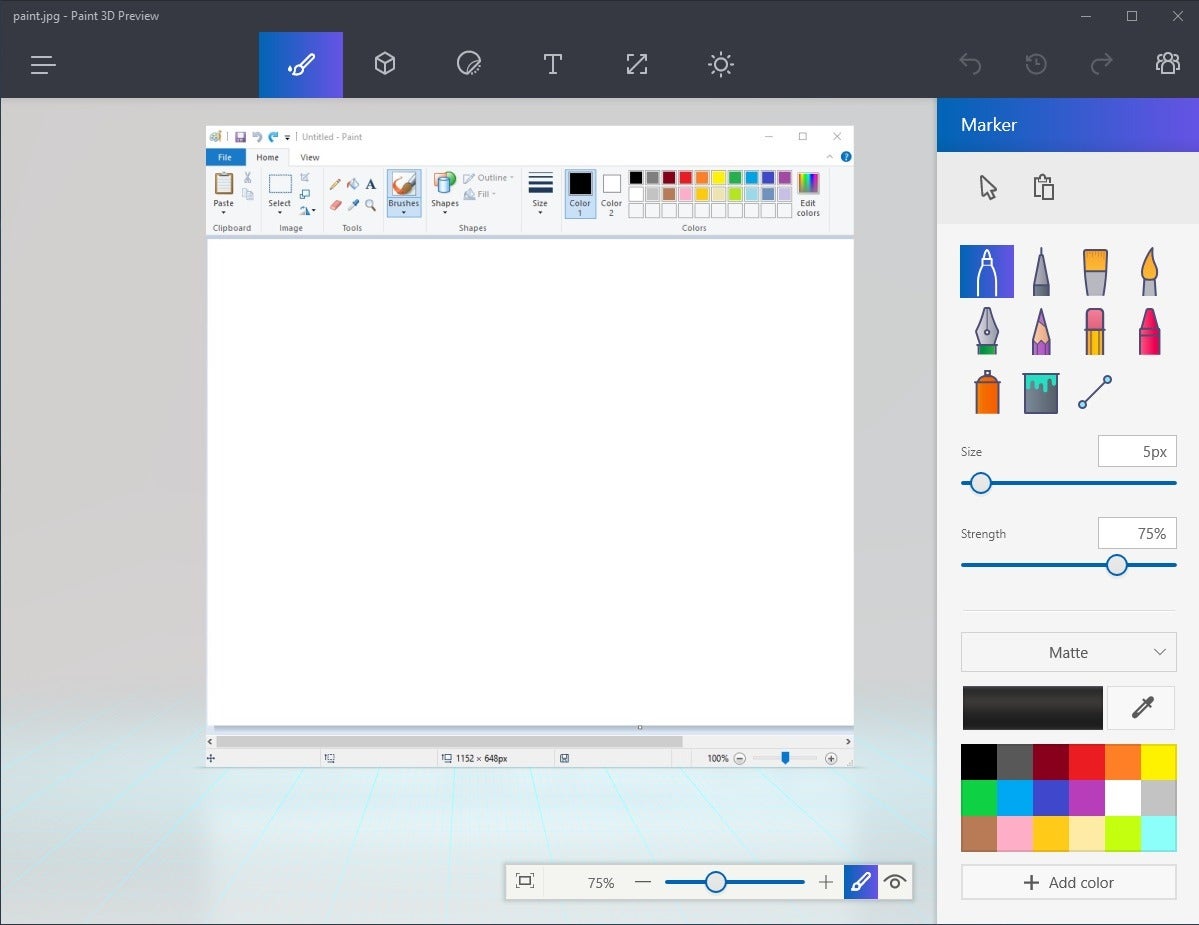
Task: Switch to the View tab in classic Paint
Action: 309,157
